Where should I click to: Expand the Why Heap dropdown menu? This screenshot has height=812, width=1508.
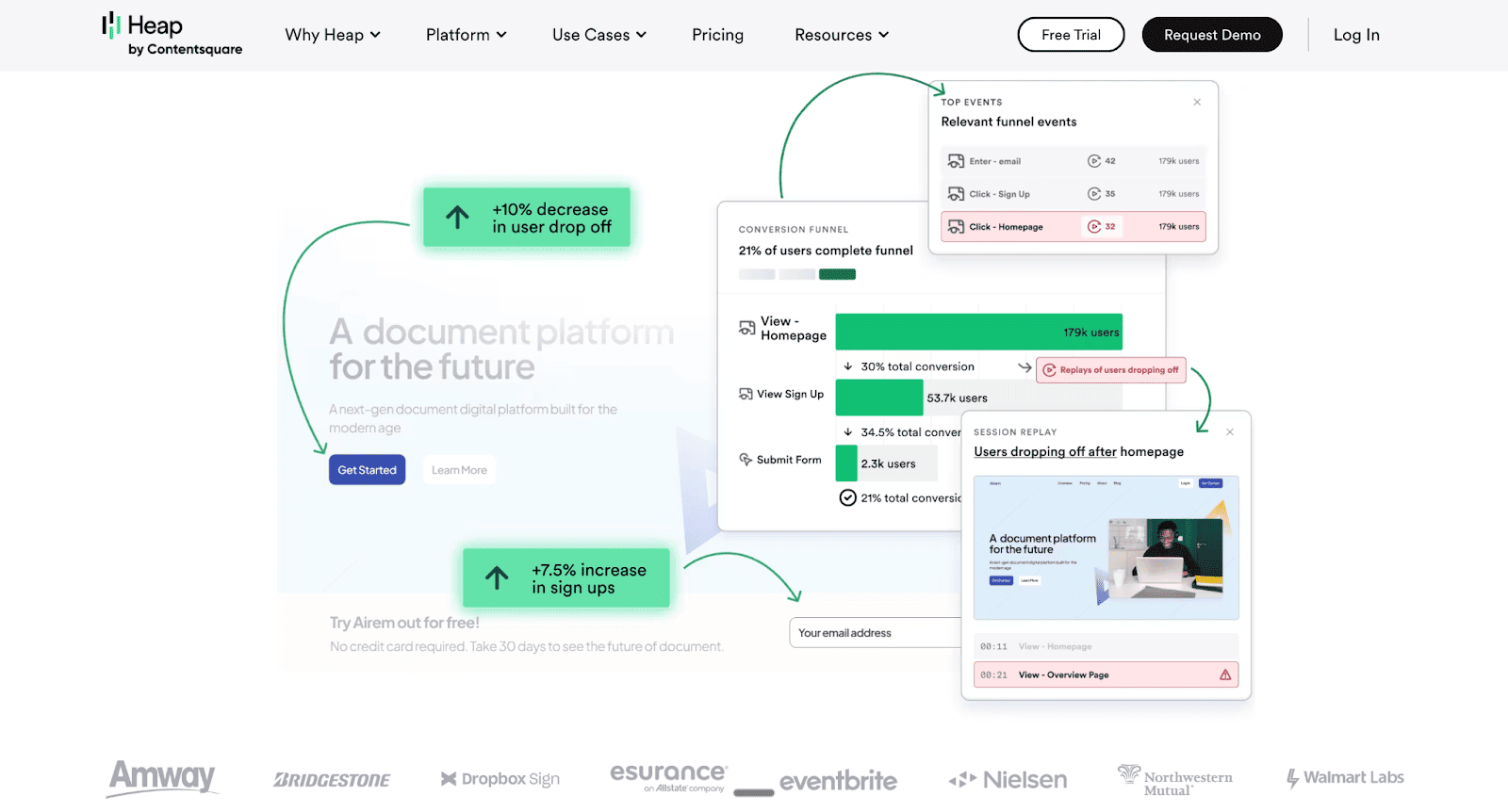pyautogui.click(x=333, y=35)
